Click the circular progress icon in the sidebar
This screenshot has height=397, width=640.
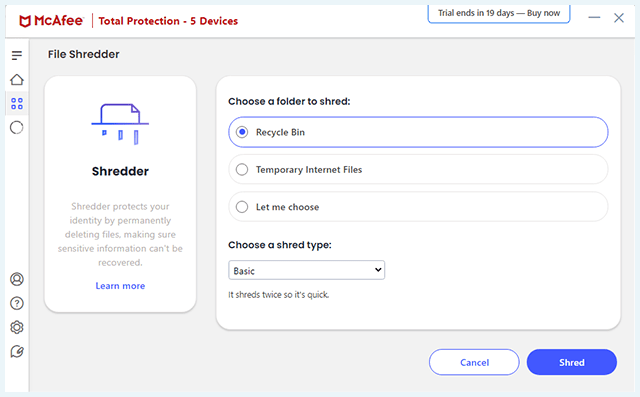tap(17, 128)
